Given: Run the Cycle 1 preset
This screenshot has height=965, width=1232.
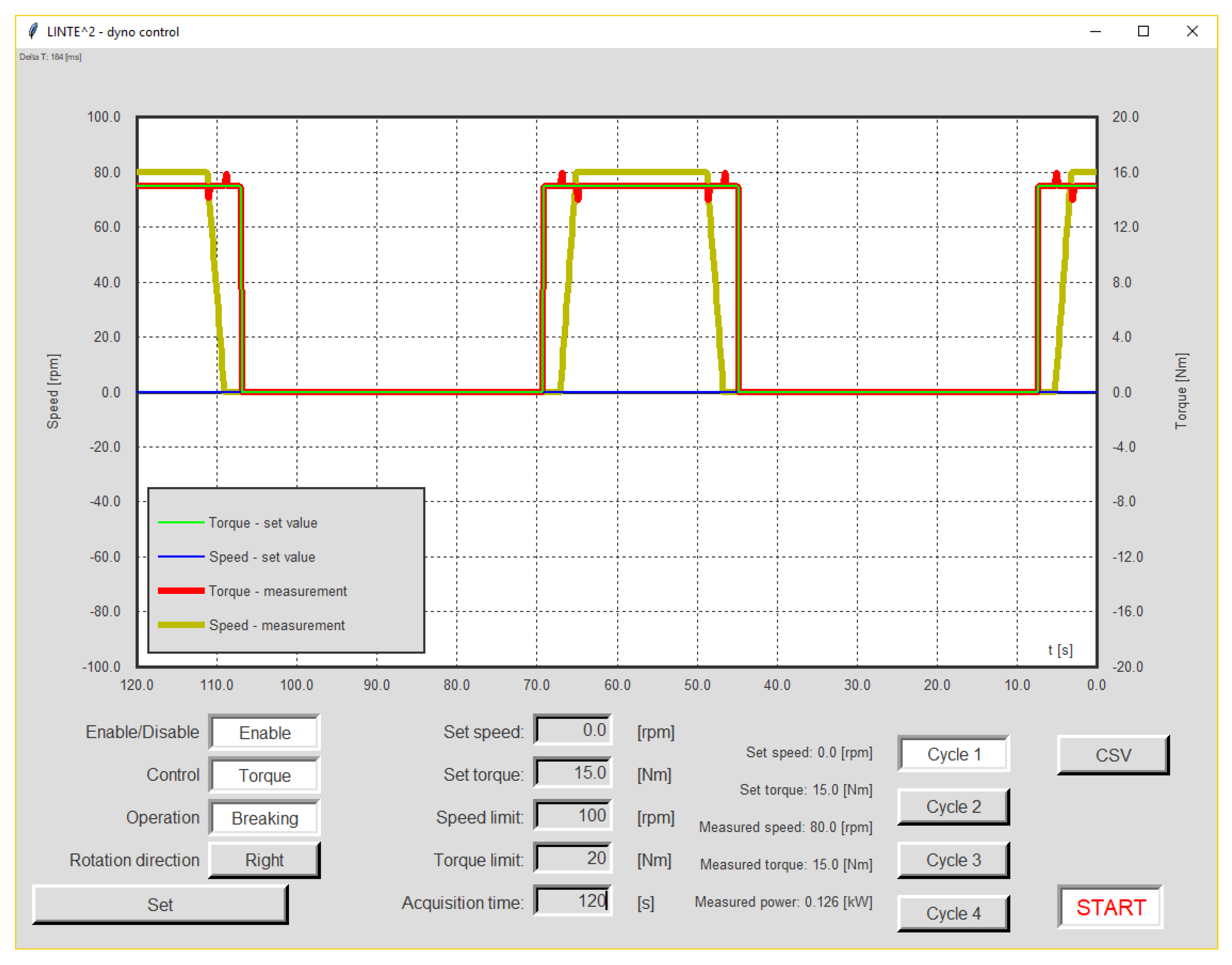Looking at the screenshot, I should (953, 754).
